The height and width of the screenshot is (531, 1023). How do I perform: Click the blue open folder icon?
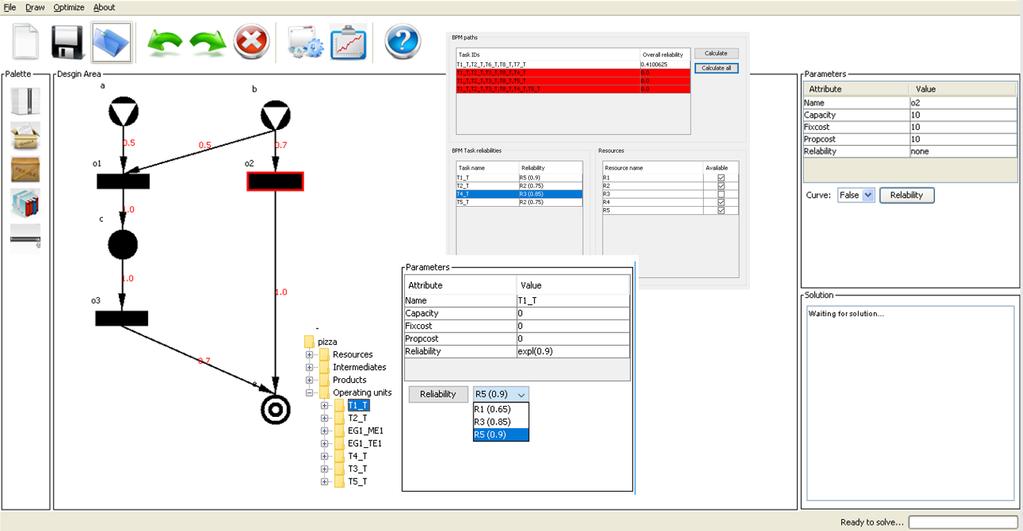112,42
